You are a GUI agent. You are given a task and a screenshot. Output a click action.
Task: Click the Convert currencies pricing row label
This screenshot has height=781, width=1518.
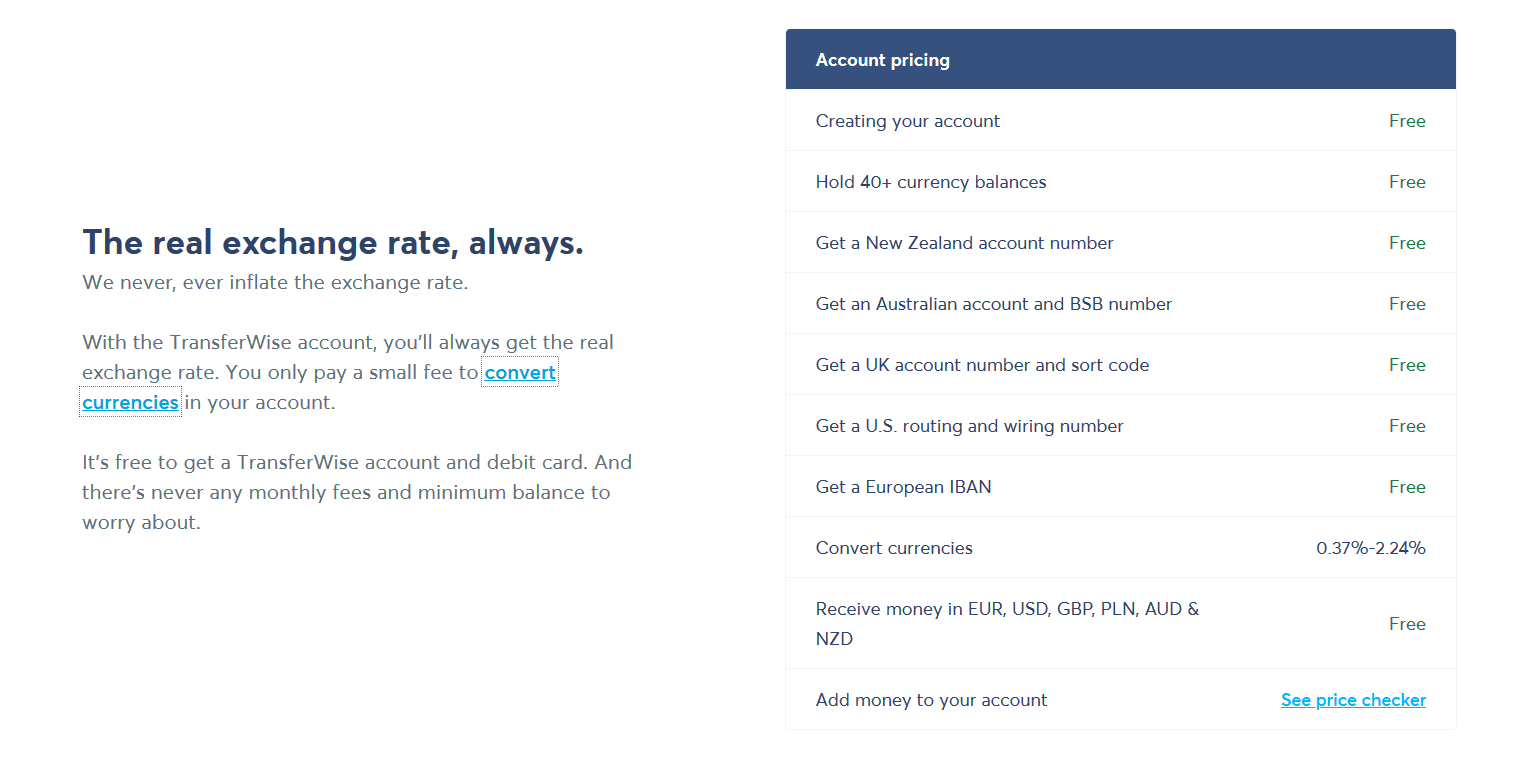click(x=894, y=548)
